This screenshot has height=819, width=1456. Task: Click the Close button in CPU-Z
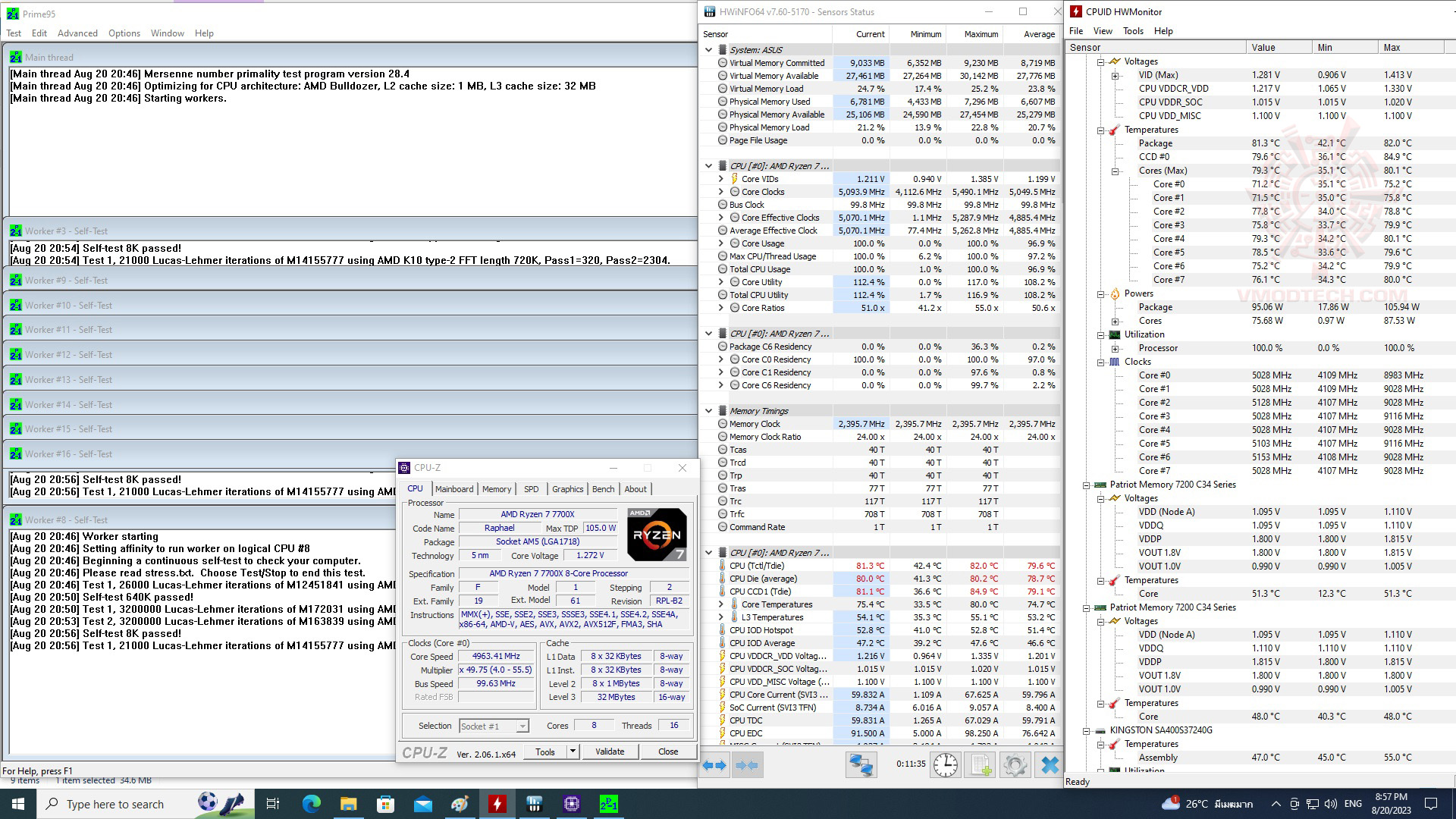pos(668,752)
